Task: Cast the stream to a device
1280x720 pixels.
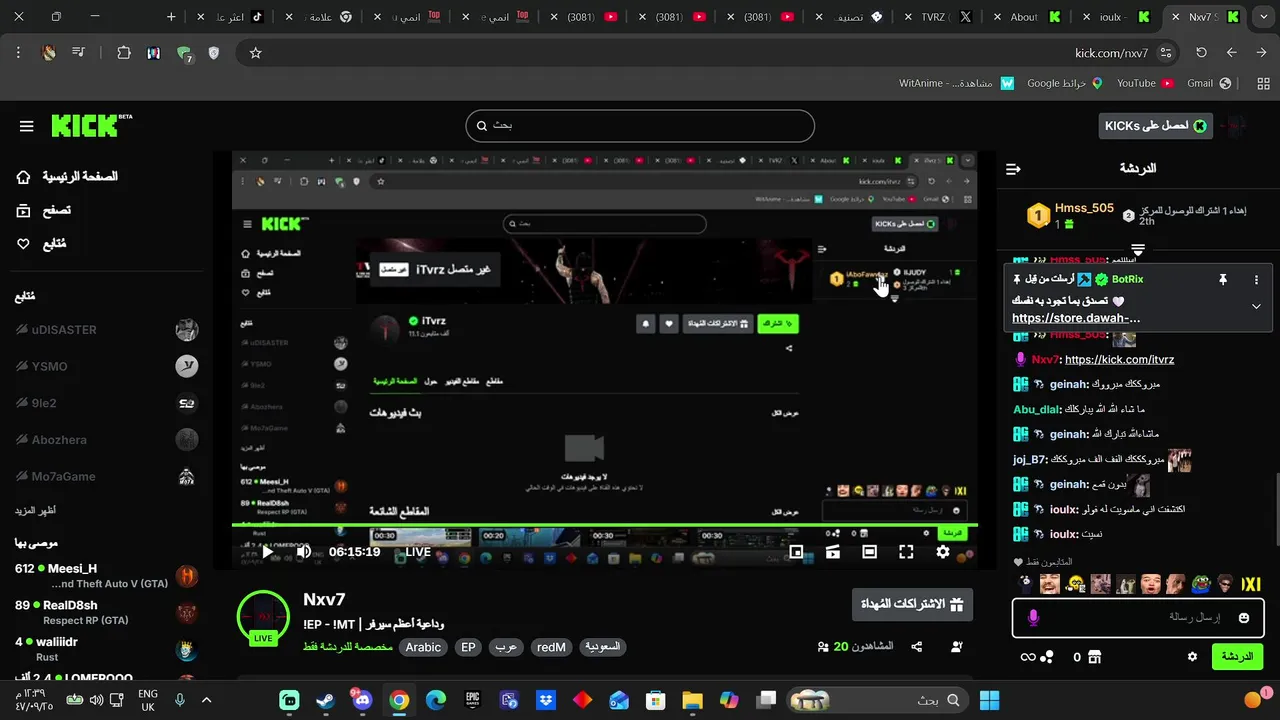Action: (833, 551)
